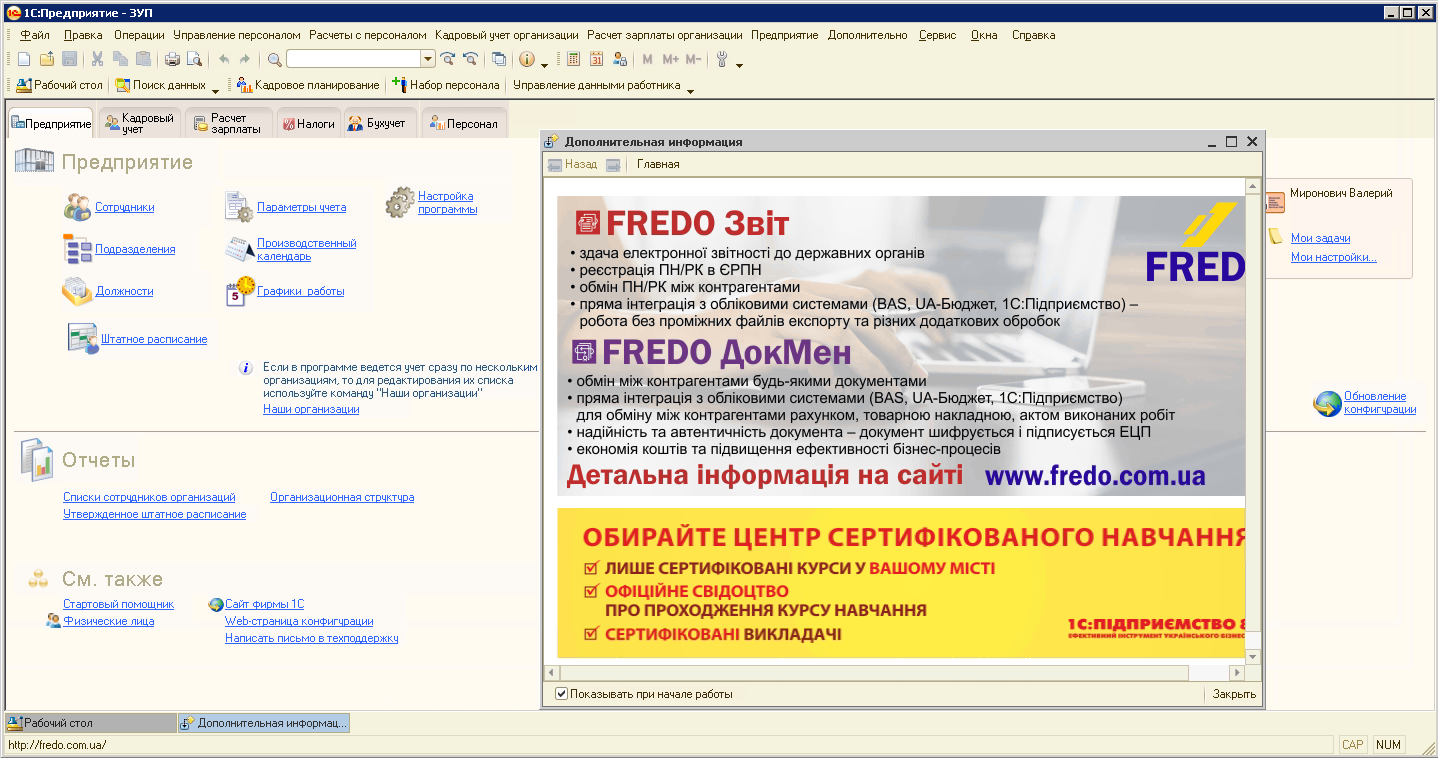Open the Кадровый учет организации menu
The image size is (1438, 758).
507,35
